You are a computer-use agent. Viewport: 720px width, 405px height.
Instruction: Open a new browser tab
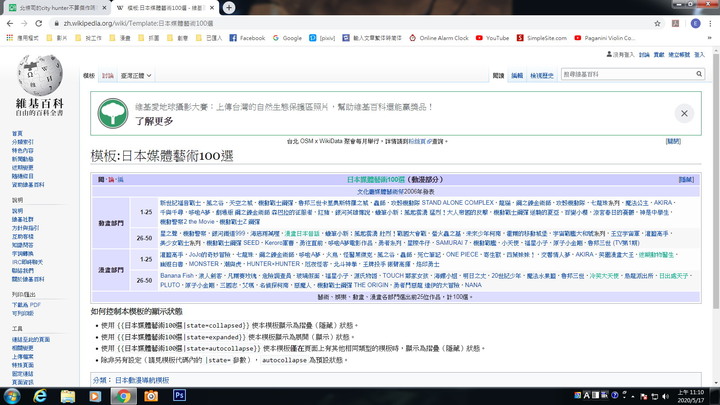pos(229,7)
